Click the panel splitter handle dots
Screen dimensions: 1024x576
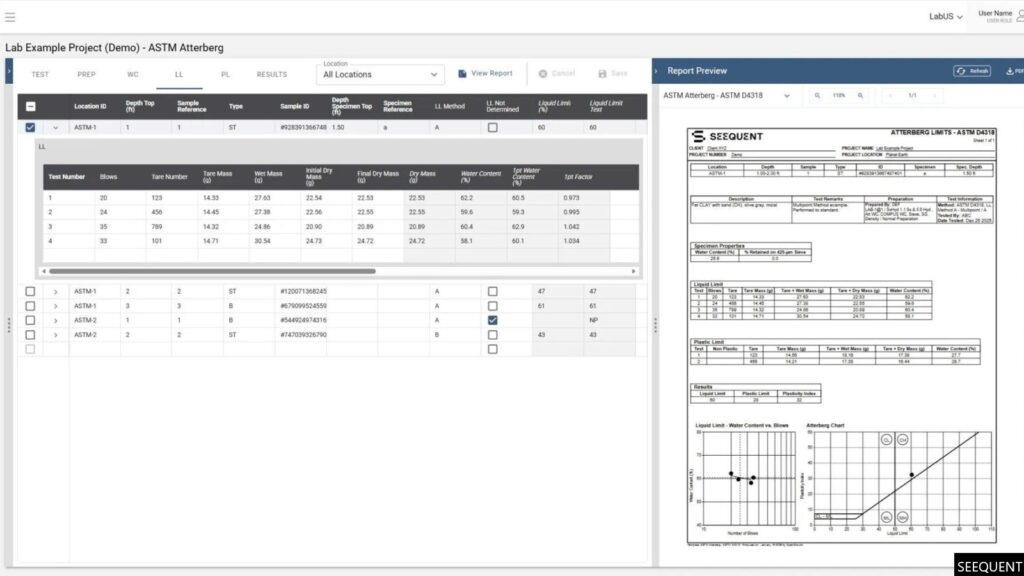(655, 325)
